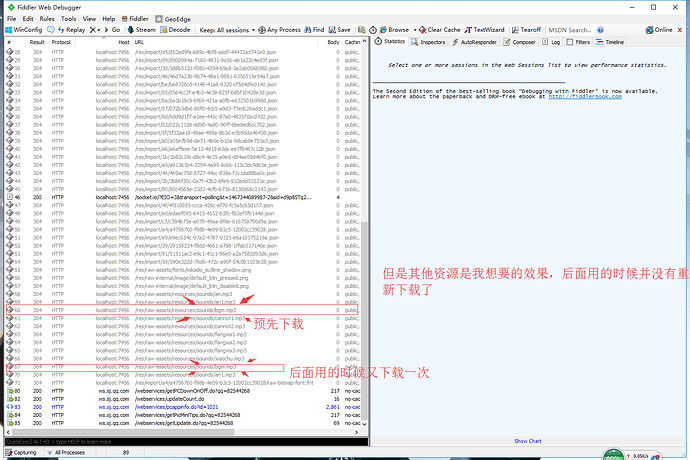
Task: Open the Rules menu
Action: [47, 19]
